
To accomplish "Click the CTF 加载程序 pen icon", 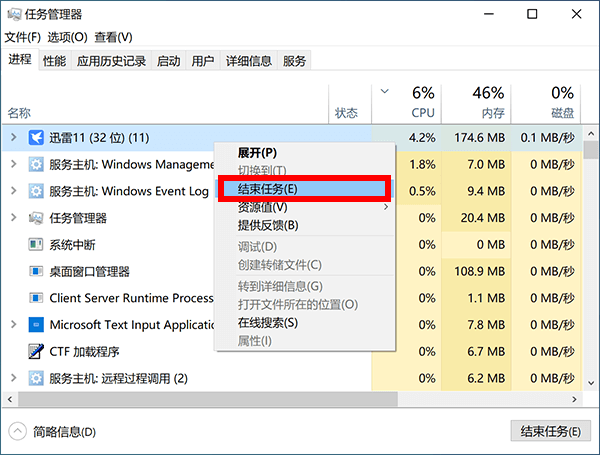I will click(36, 352).
